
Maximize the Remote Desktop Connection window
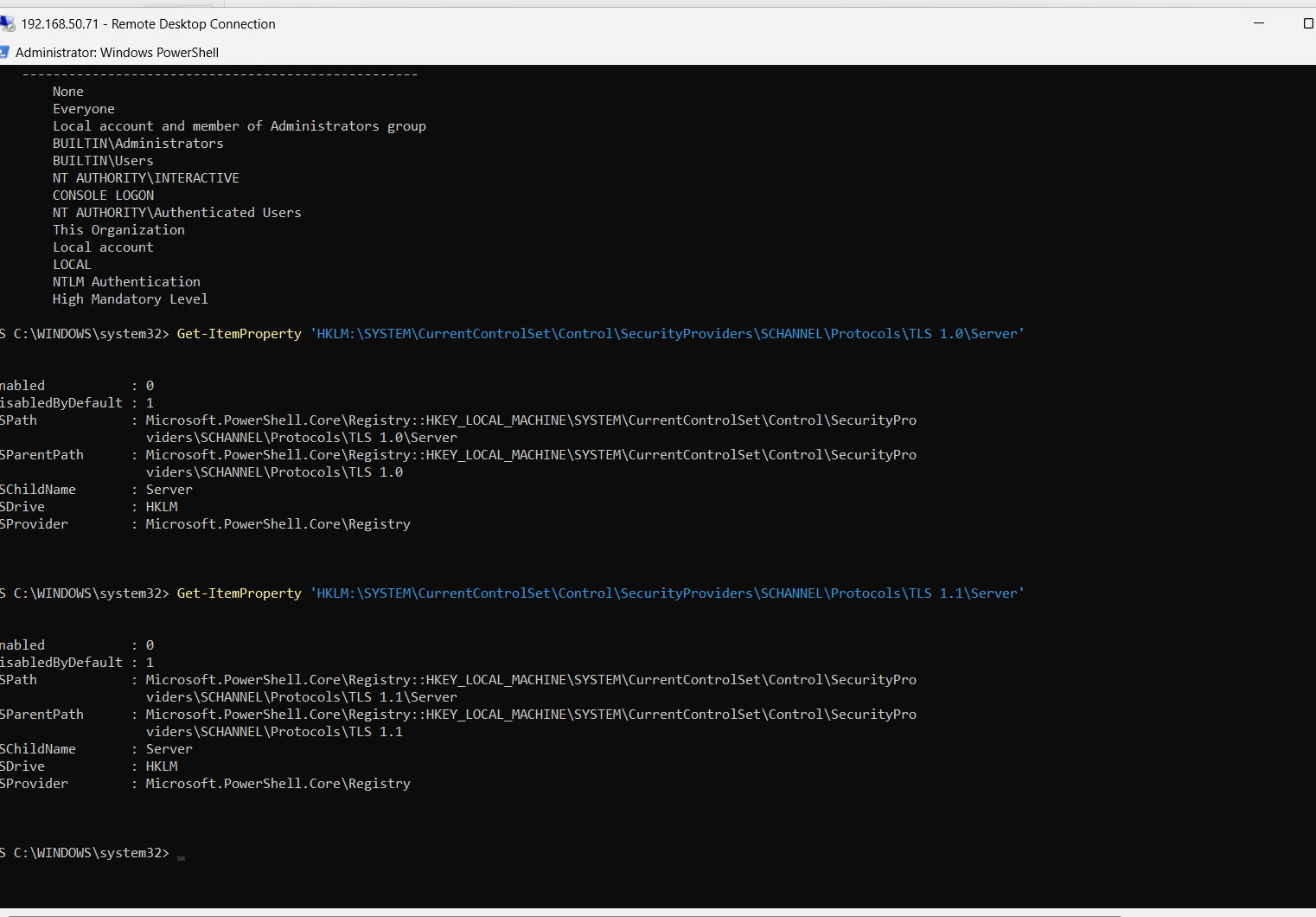1307,23
